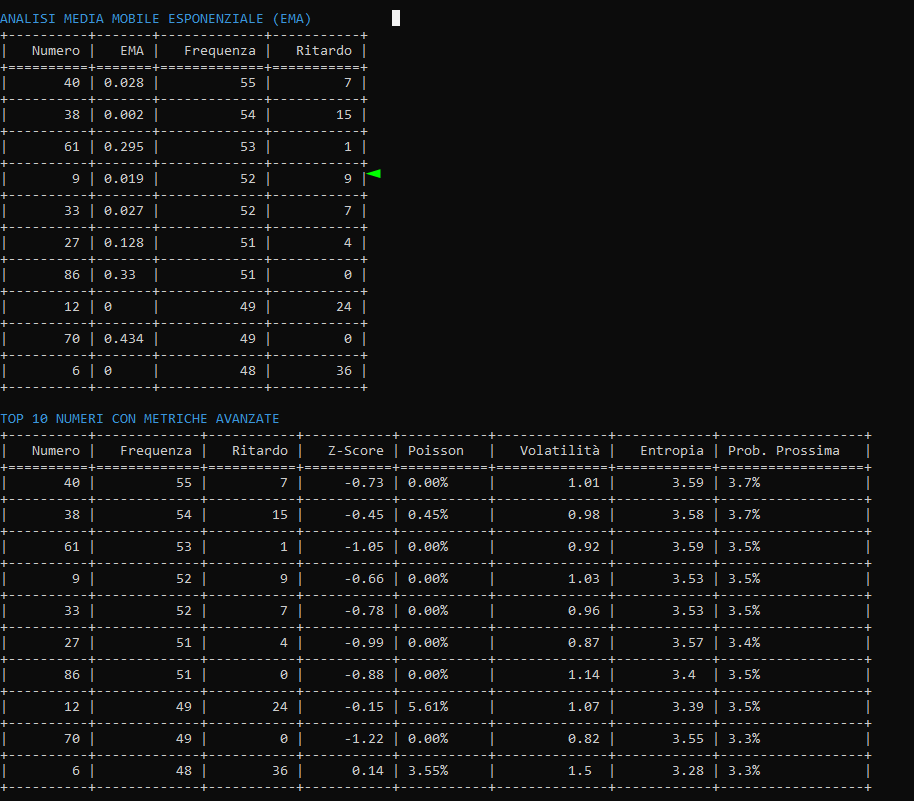Select Entropia value 3.28

click(688, 771)
